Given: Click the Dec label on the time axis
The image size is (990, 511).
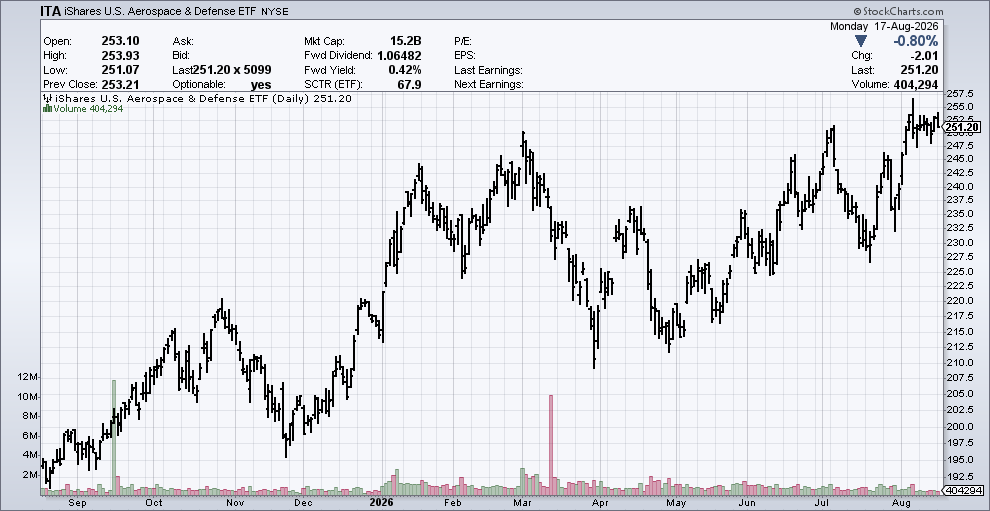Looking at the screenshot, I should (x=303, y=503).
